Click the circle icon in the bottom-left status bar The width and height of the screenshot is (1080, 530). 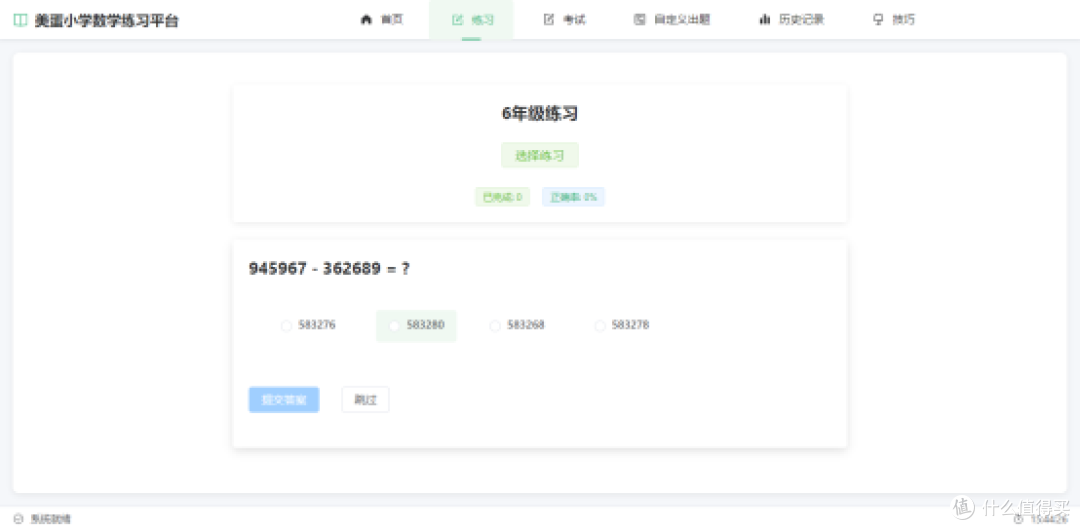19,519
